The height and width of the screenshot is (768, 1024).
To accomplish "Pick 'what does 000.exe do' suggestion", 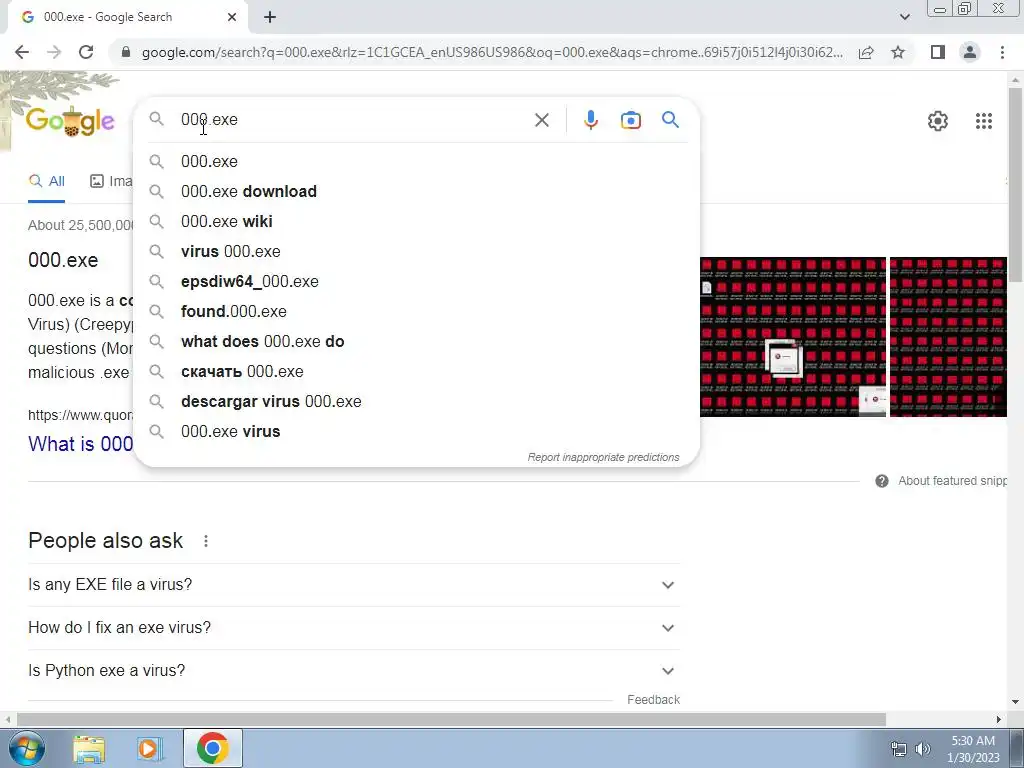I will pyautogui.click(x=416, y=342).
